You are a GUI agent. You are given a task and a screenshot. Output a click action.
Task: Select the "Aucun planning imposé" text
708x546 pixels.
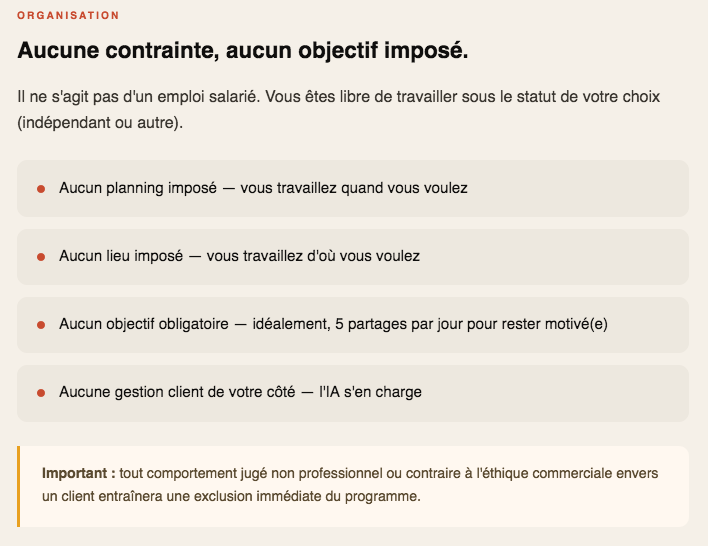click(138, 188)
